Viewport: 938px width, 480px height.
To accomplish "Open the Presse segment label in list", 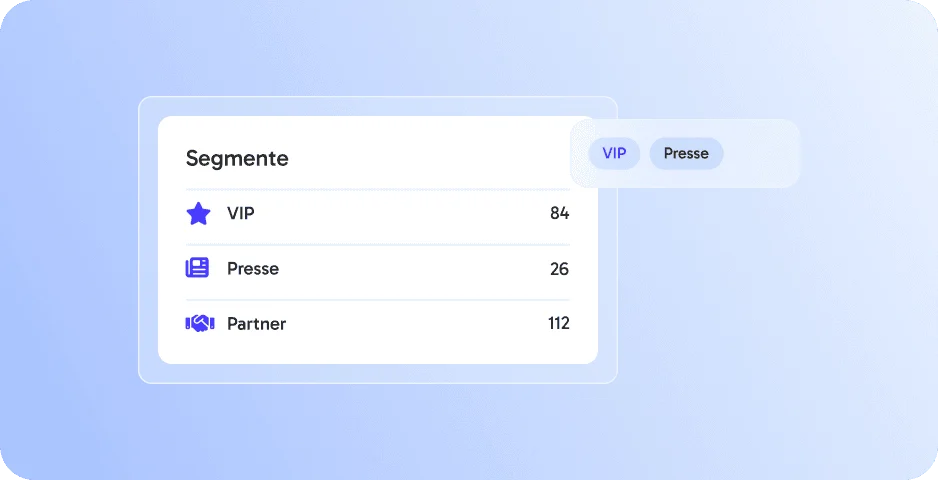I will coord(252,268).
